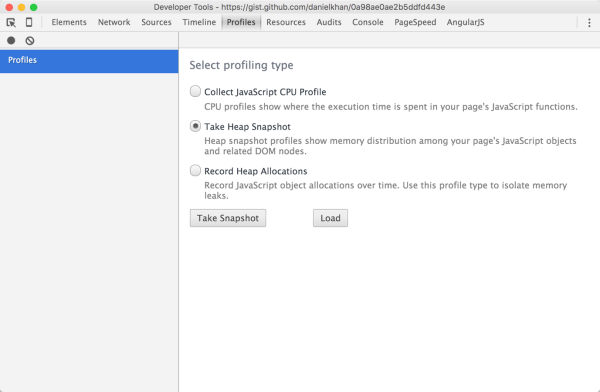
Task: Open the PageSpeed tab
Action: point(415,22)
